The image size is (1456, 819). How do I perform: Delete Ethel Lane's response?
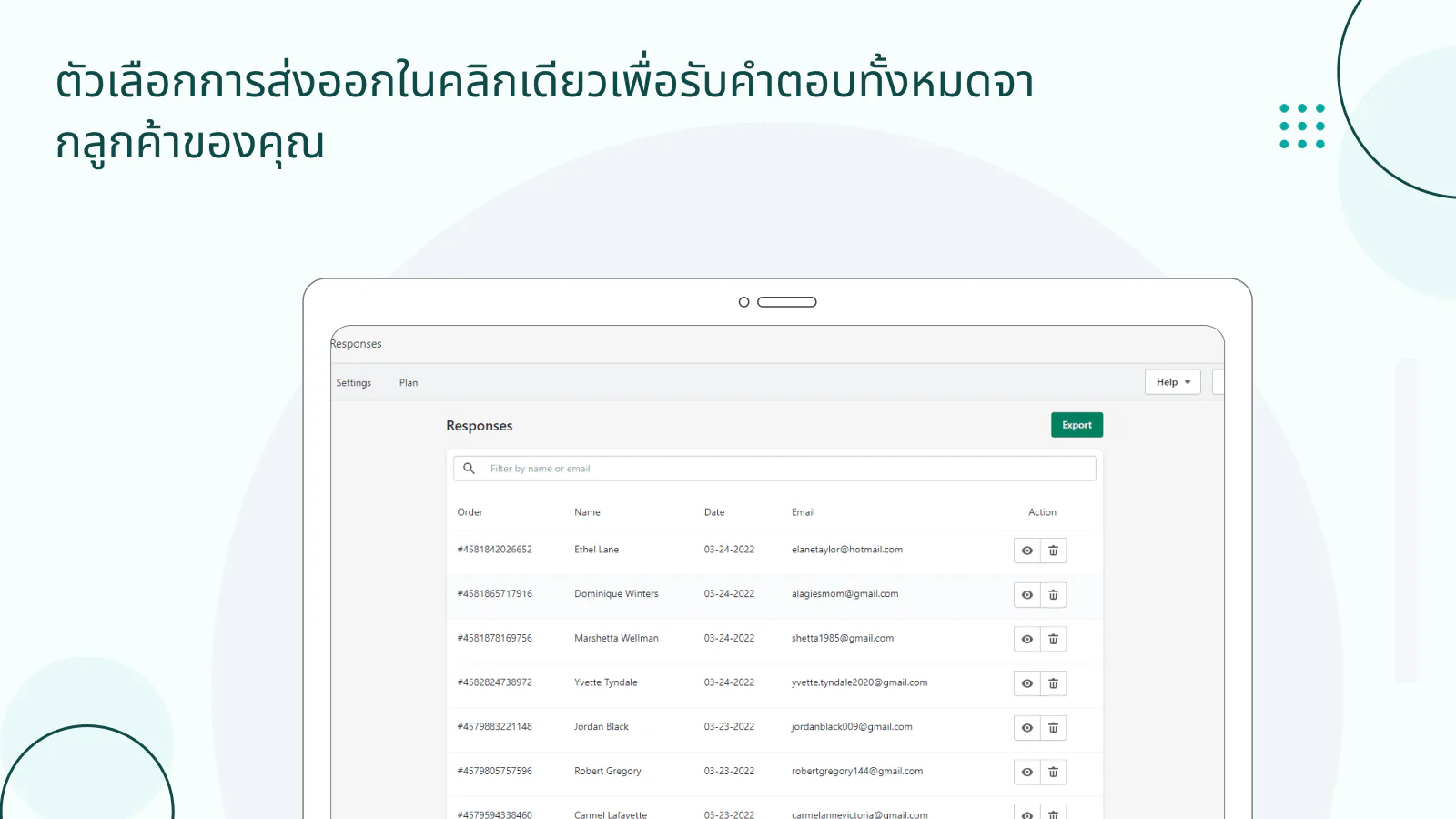1053,551
